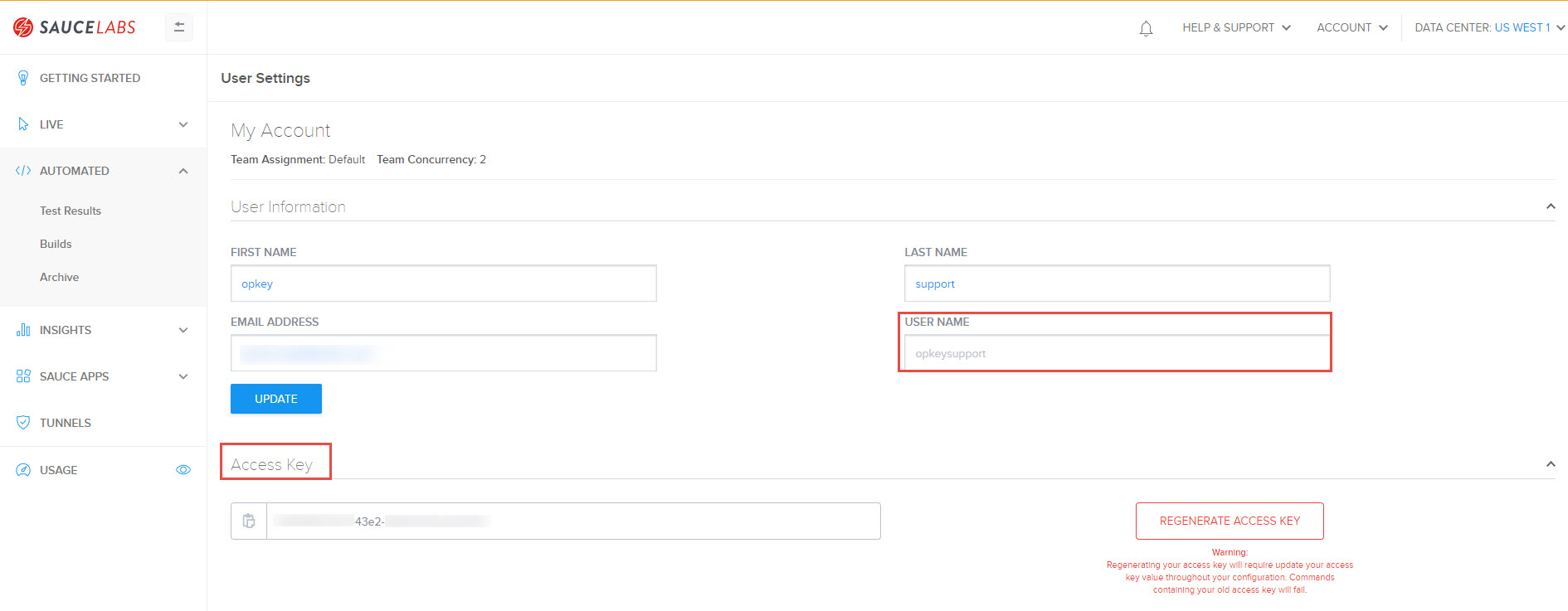The height and width of the screenshot is (611, 1568).
Task: Open Builds under Automated
Action: pos(56,244)
